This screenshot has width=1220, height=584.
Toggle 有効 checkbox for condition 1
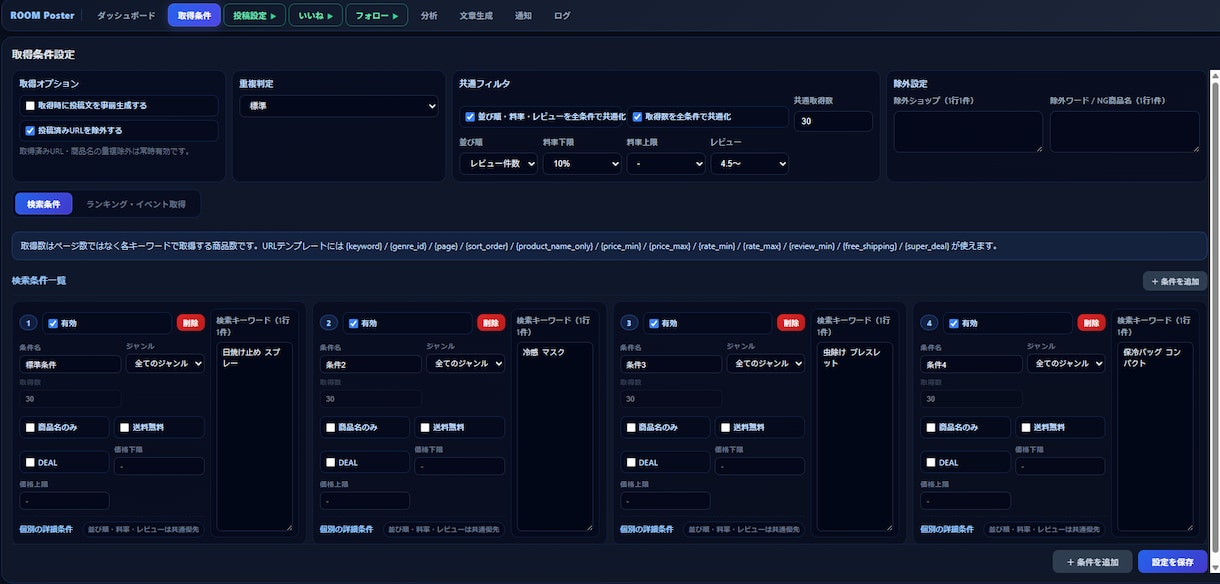[x=52, y=323]
